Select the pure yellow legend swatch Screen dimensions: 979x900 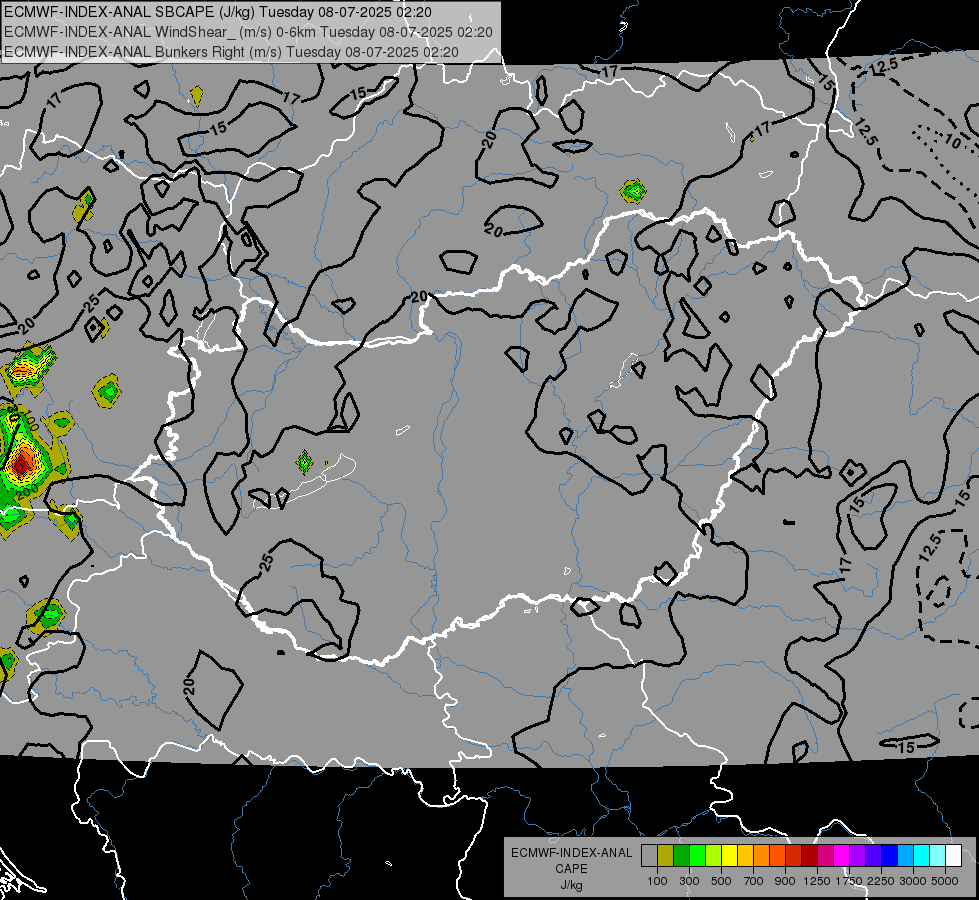point(729,855)
